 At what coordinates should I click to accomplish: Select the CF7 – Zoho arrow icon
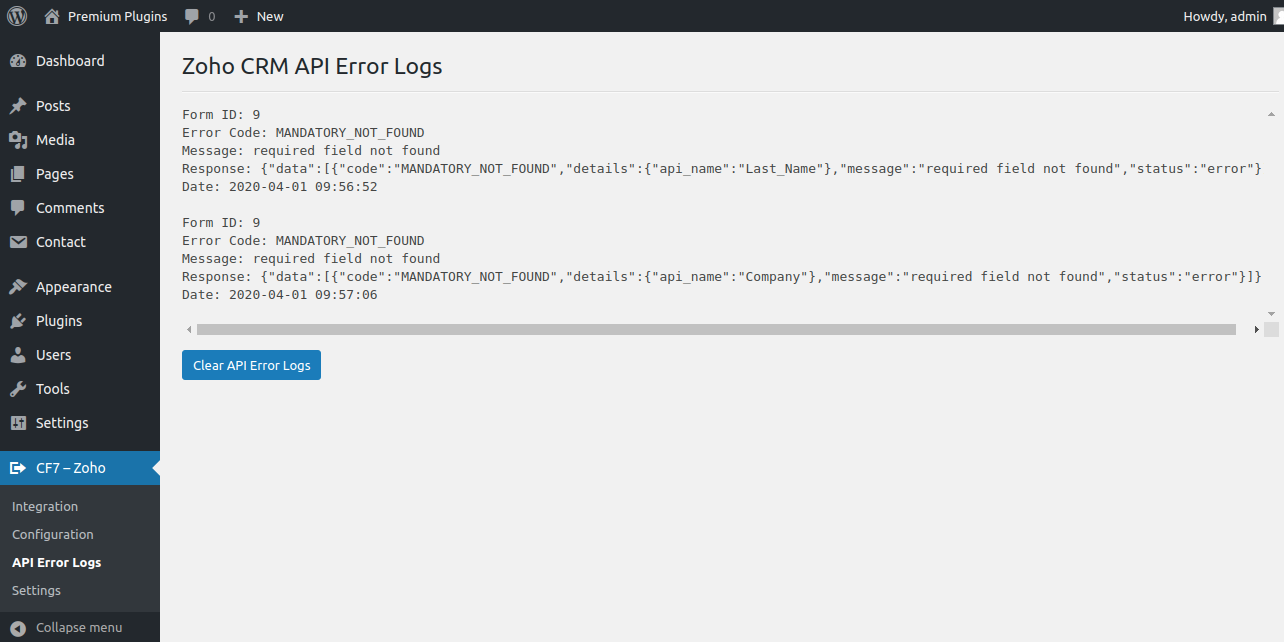pos(20,467)
